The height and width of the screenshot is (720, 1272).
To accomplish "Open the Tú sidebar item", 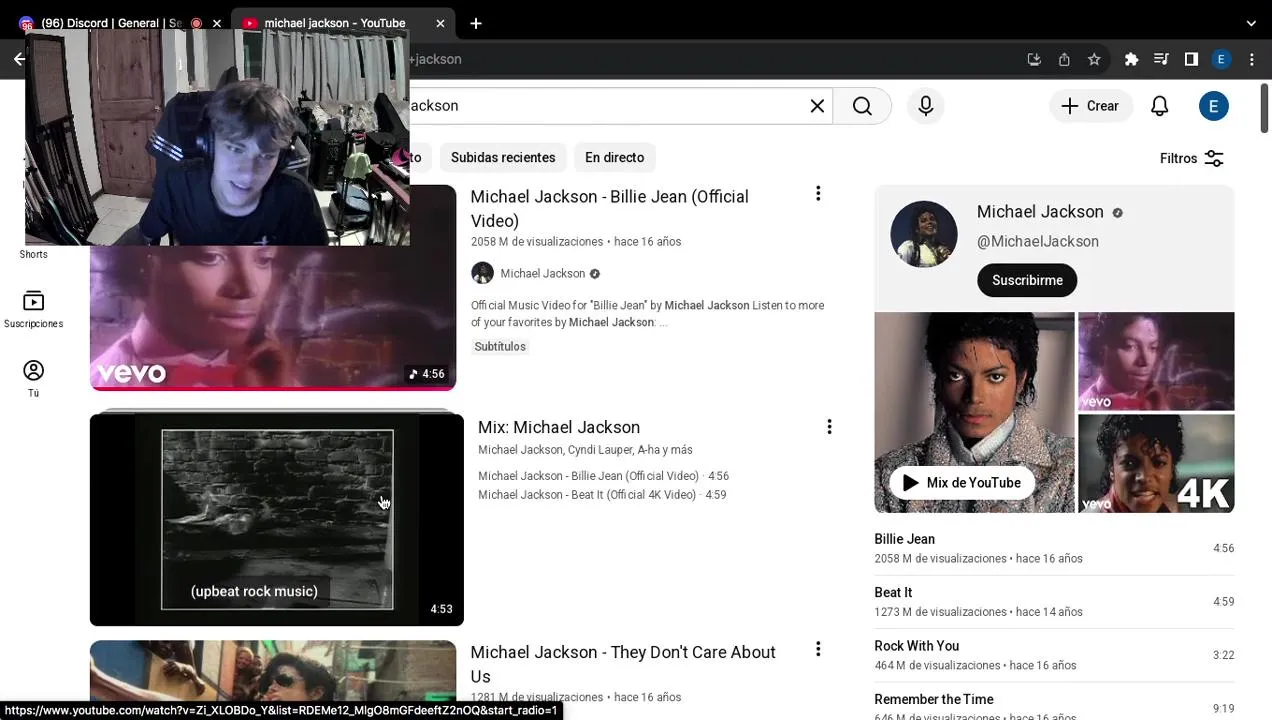I will (x=33, y=379).
